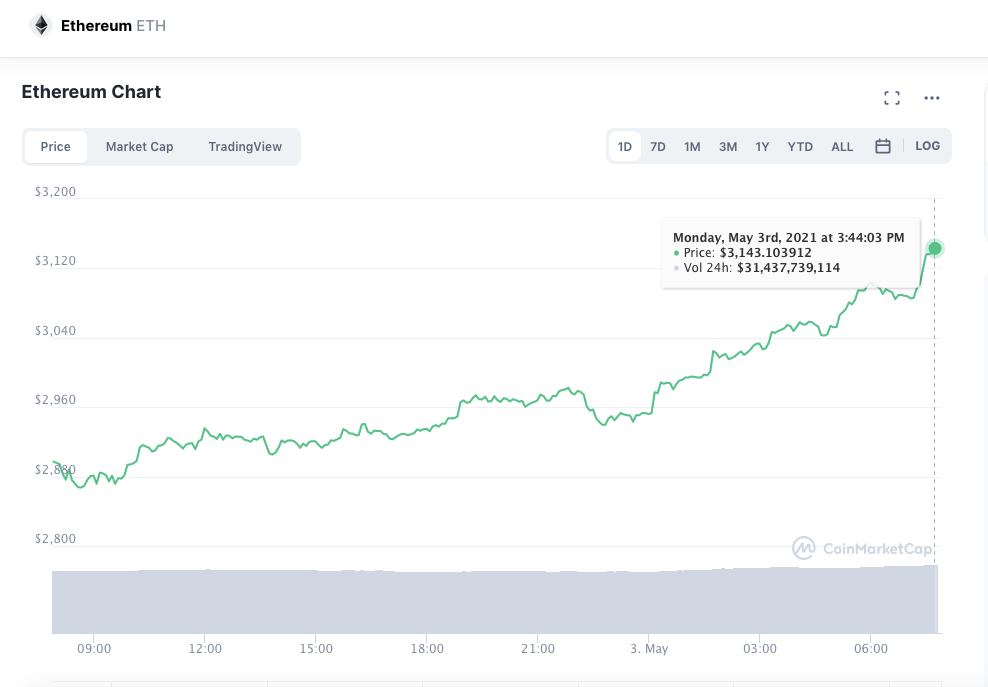Open the fullscreen chart icon

coord(892,98)
